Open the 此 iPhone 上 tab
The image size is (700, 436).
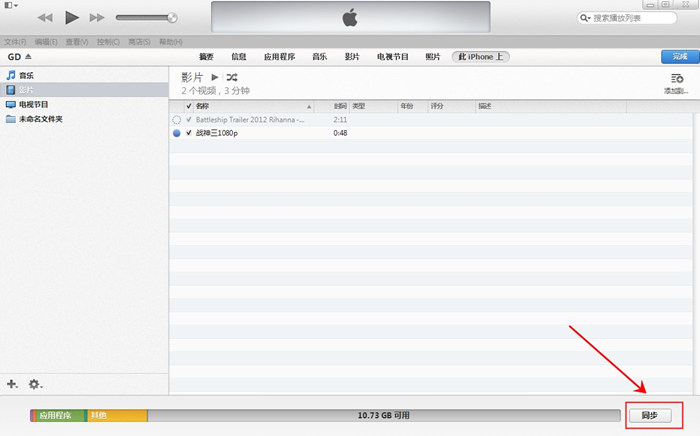point(480,57)
